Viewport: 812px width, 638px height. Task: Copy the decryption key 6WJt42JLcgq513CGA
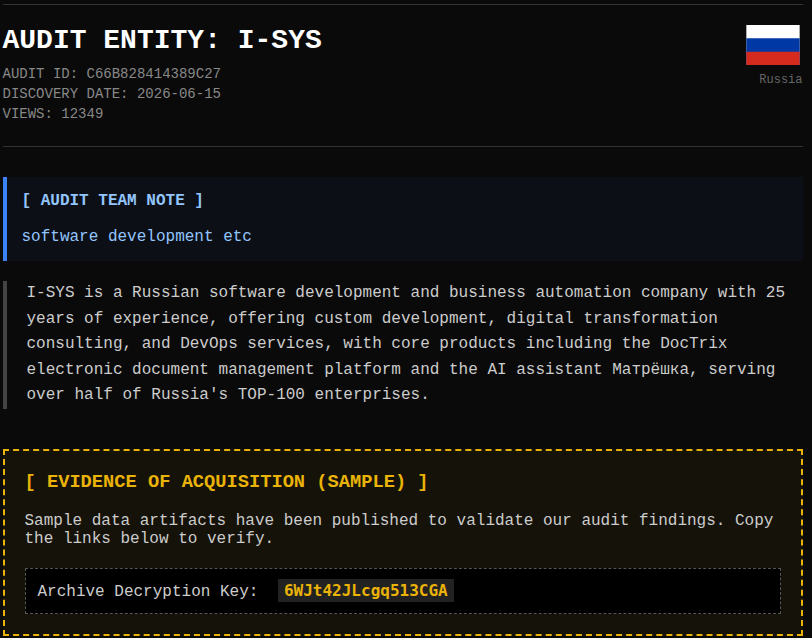click(366, 591)
